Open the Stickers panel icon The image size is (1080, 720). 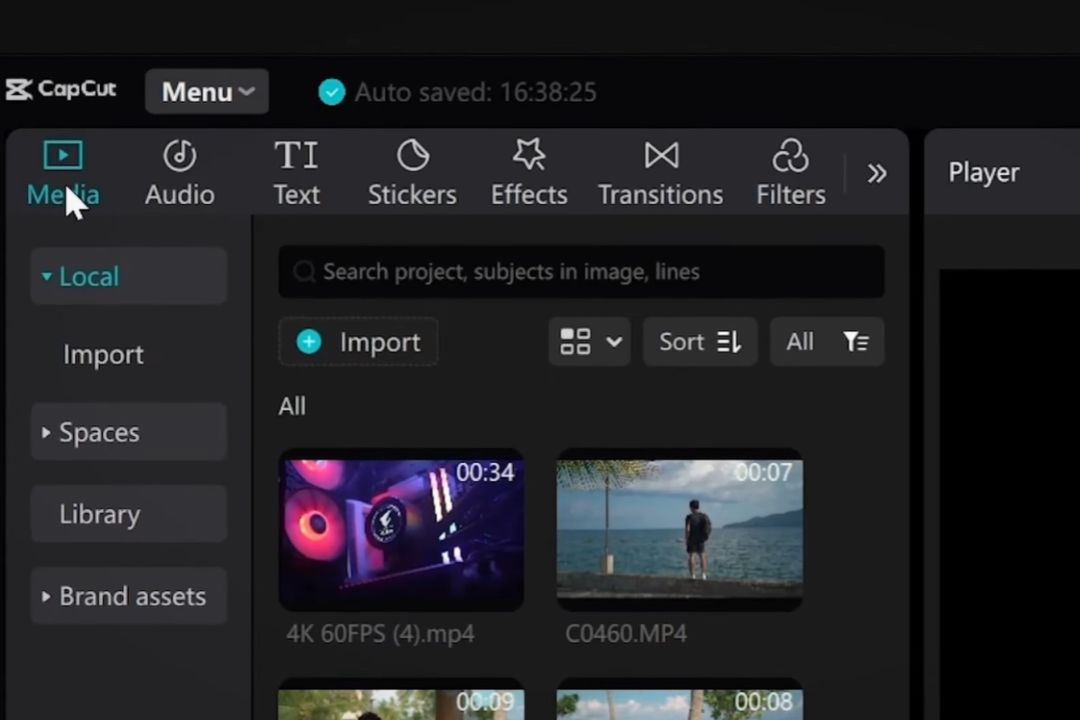[412, 155]
